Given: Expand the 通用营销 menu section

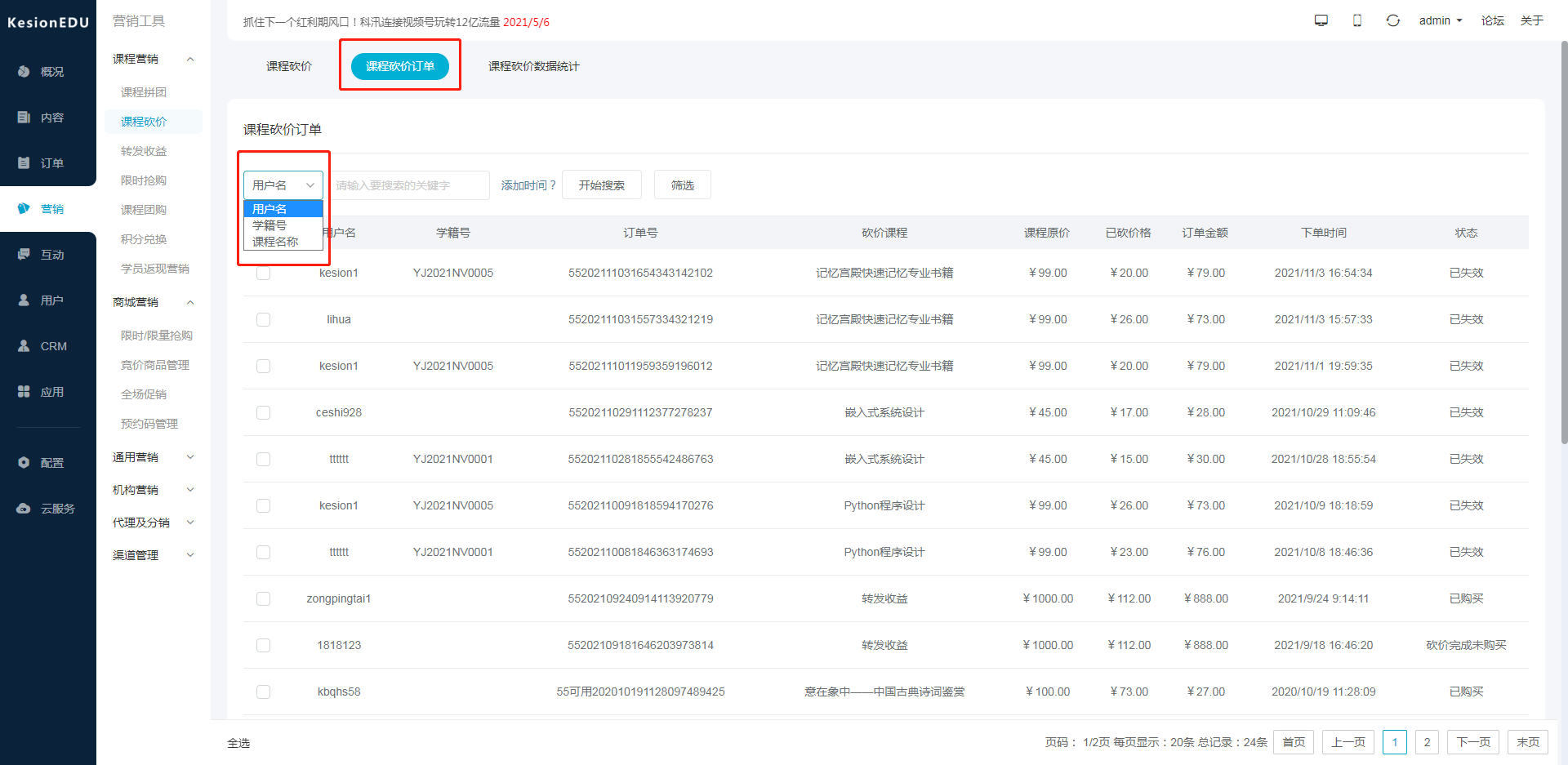Looking at the screenshot, I should point(154,457).
